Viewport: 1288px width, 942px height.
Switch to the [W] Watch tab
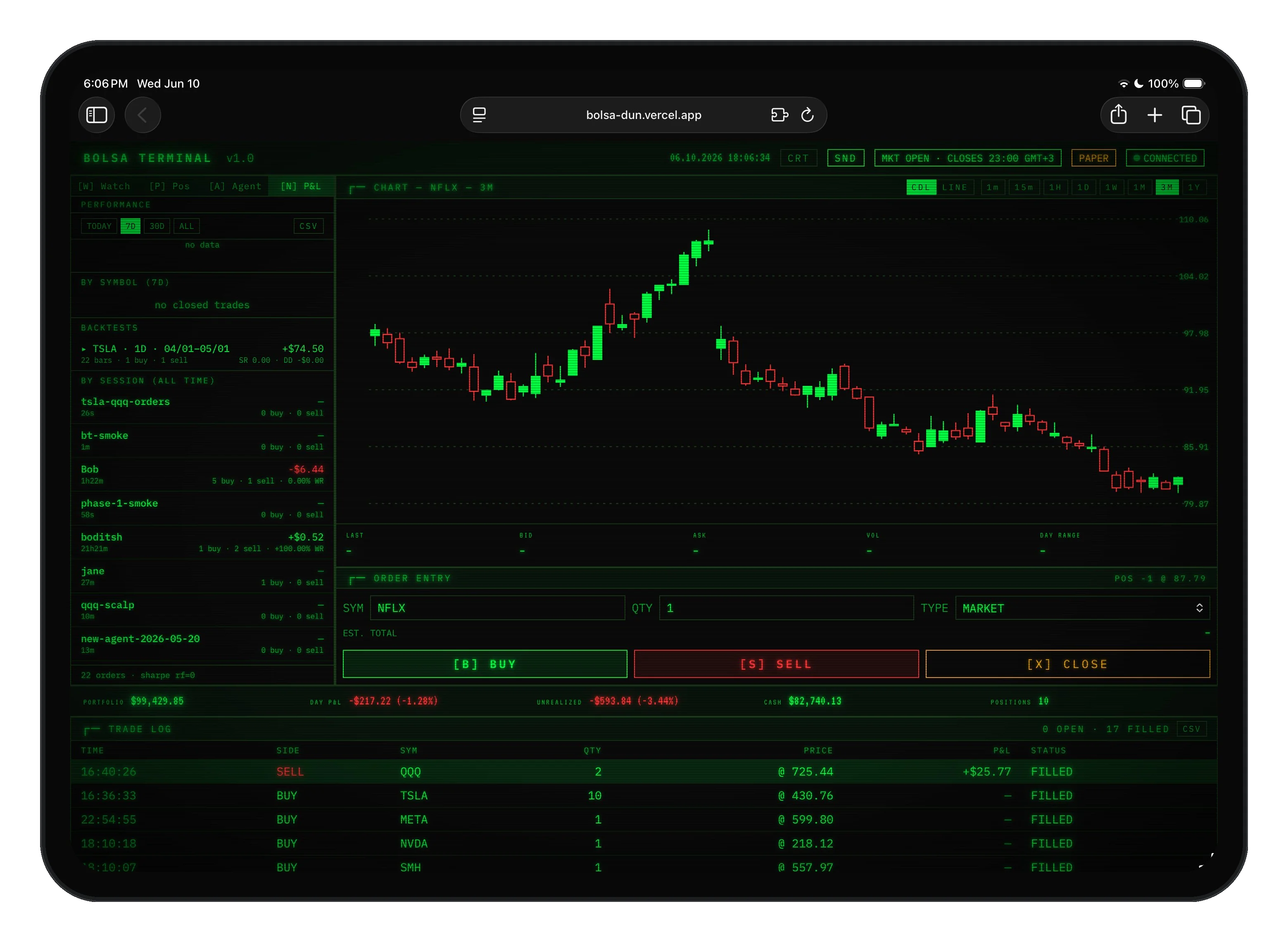pyautogui.click(x=104, y=186)
